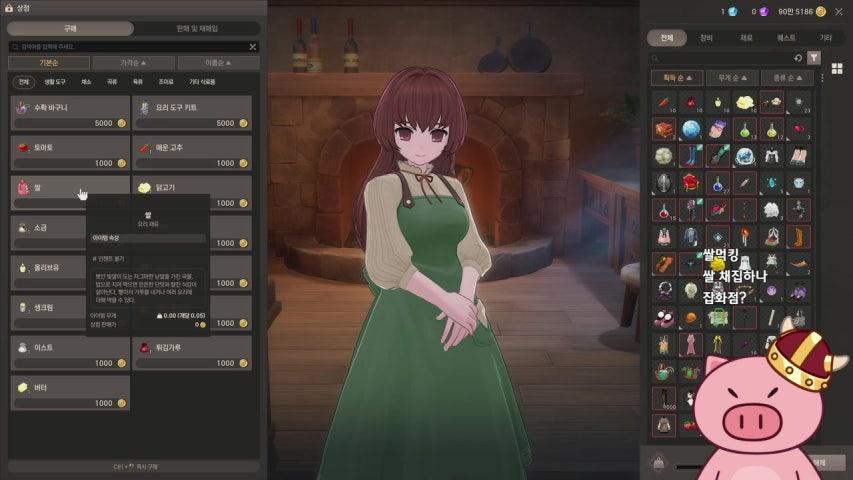
Task: Select the 수확 바구니 basket shop item
Action: point(70,113)
